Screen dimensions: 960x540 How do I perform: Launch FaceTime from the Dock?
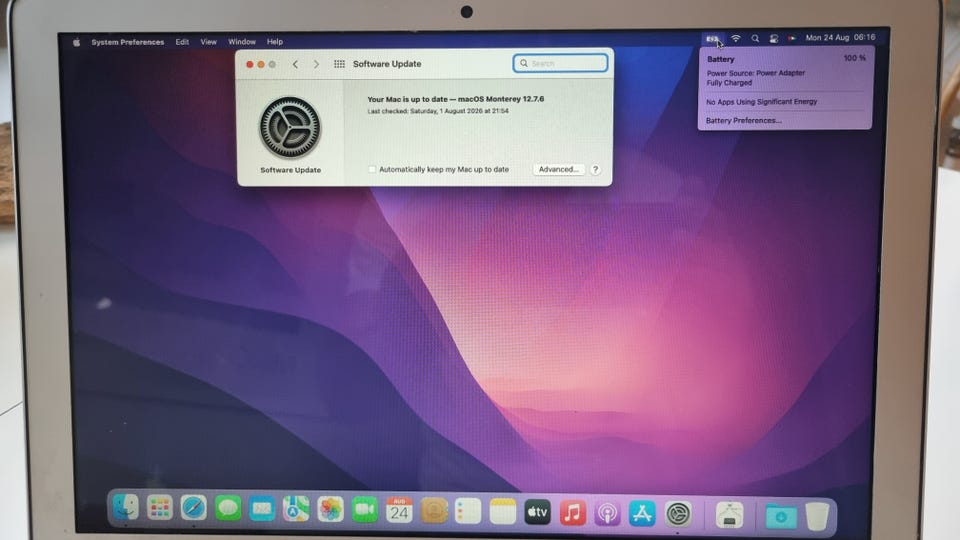[364, 510]
